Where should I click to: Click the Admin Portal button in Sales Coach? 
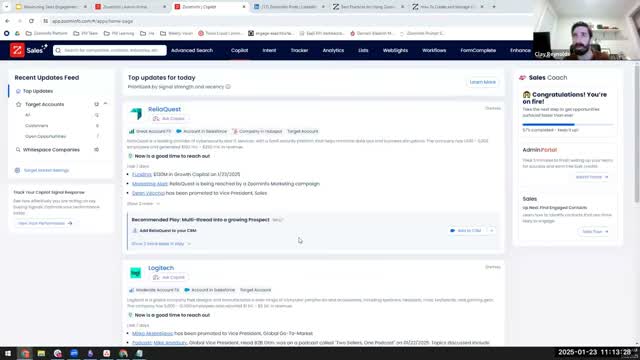pyautogui.click(x=592, y=177)
